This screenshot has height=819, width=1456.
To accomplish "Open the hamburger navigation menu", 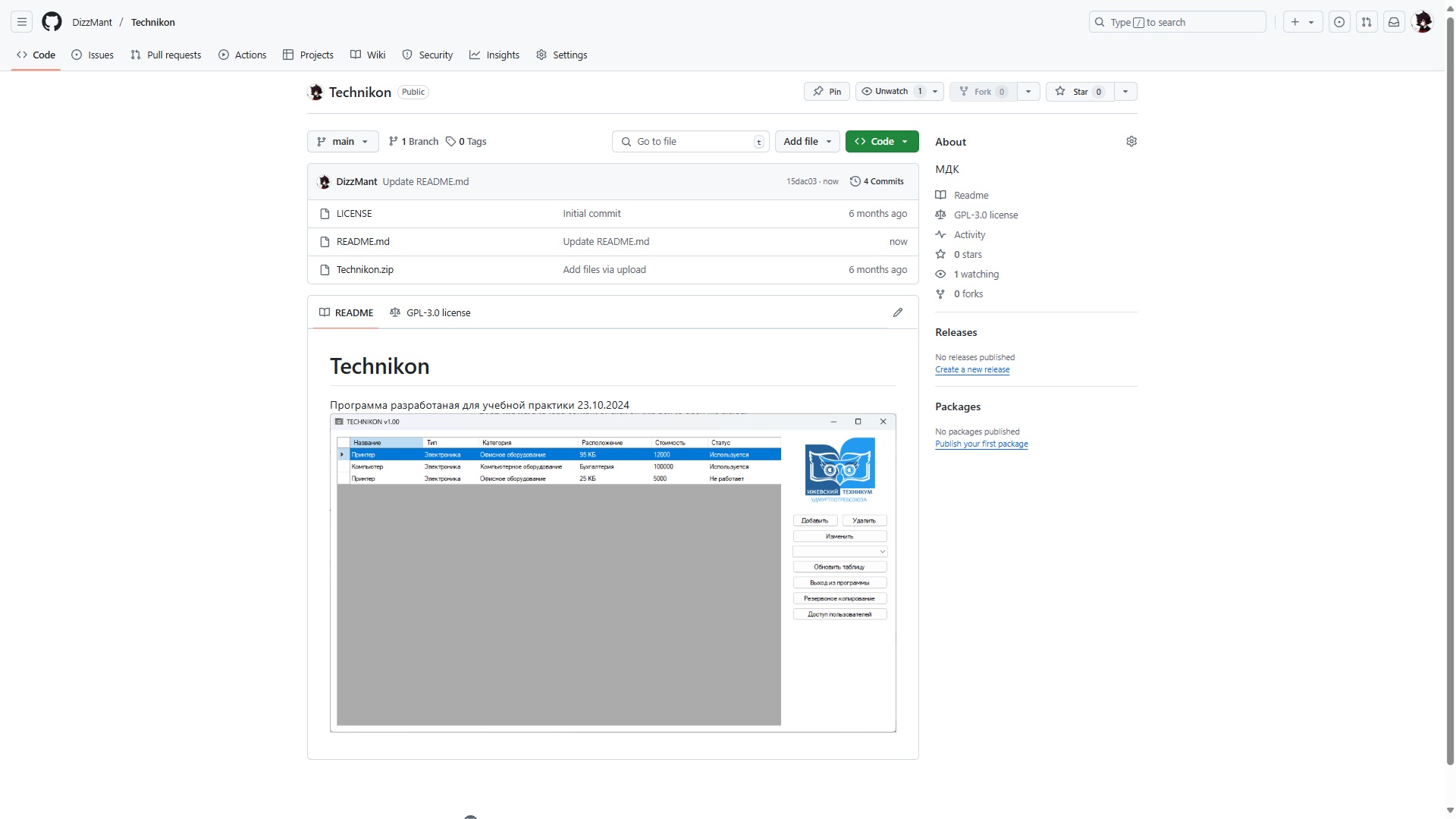I will [22, 22].
